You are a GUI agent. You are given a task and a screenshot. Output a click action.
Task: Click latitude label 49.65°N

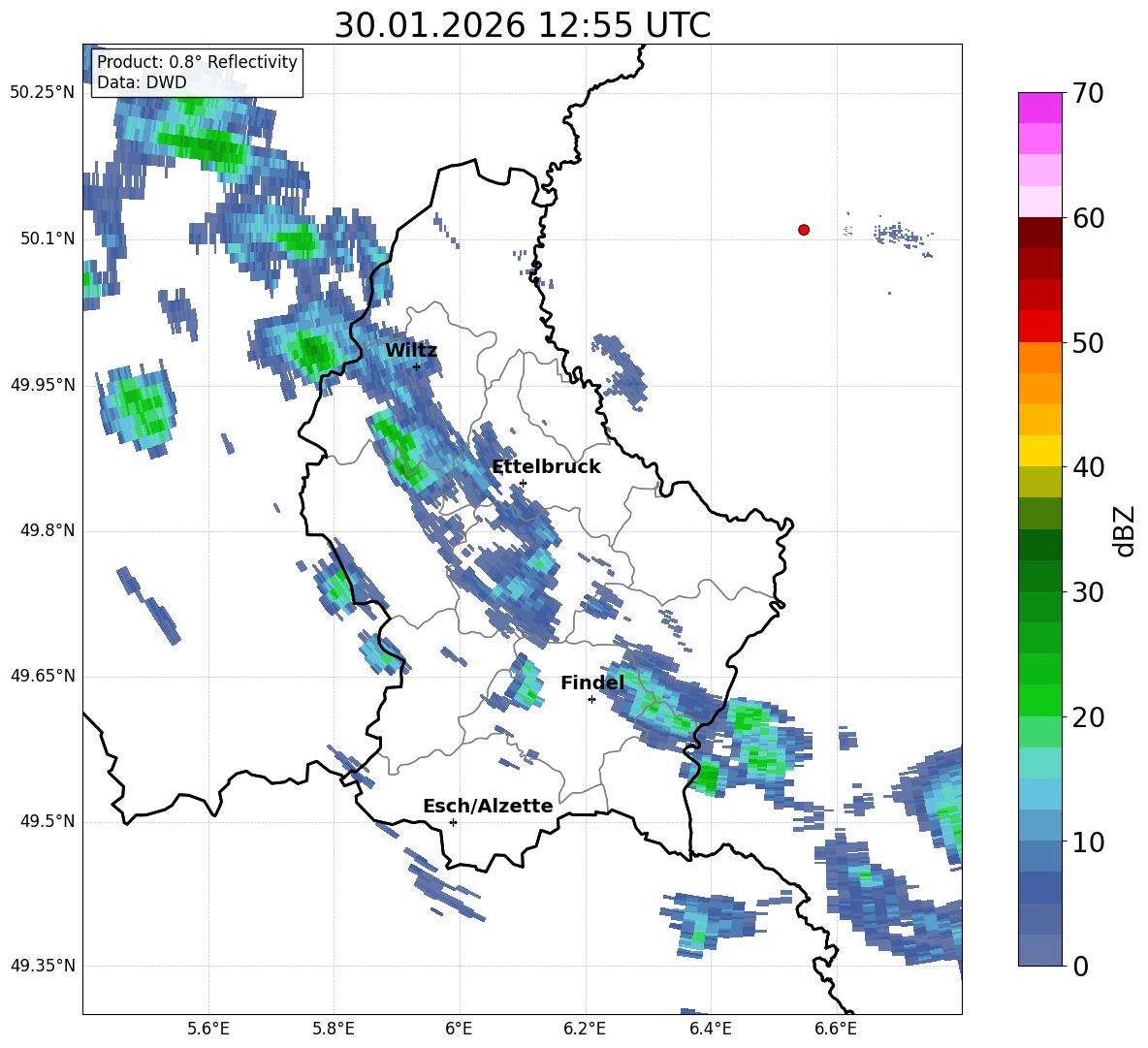coord(43,675)
